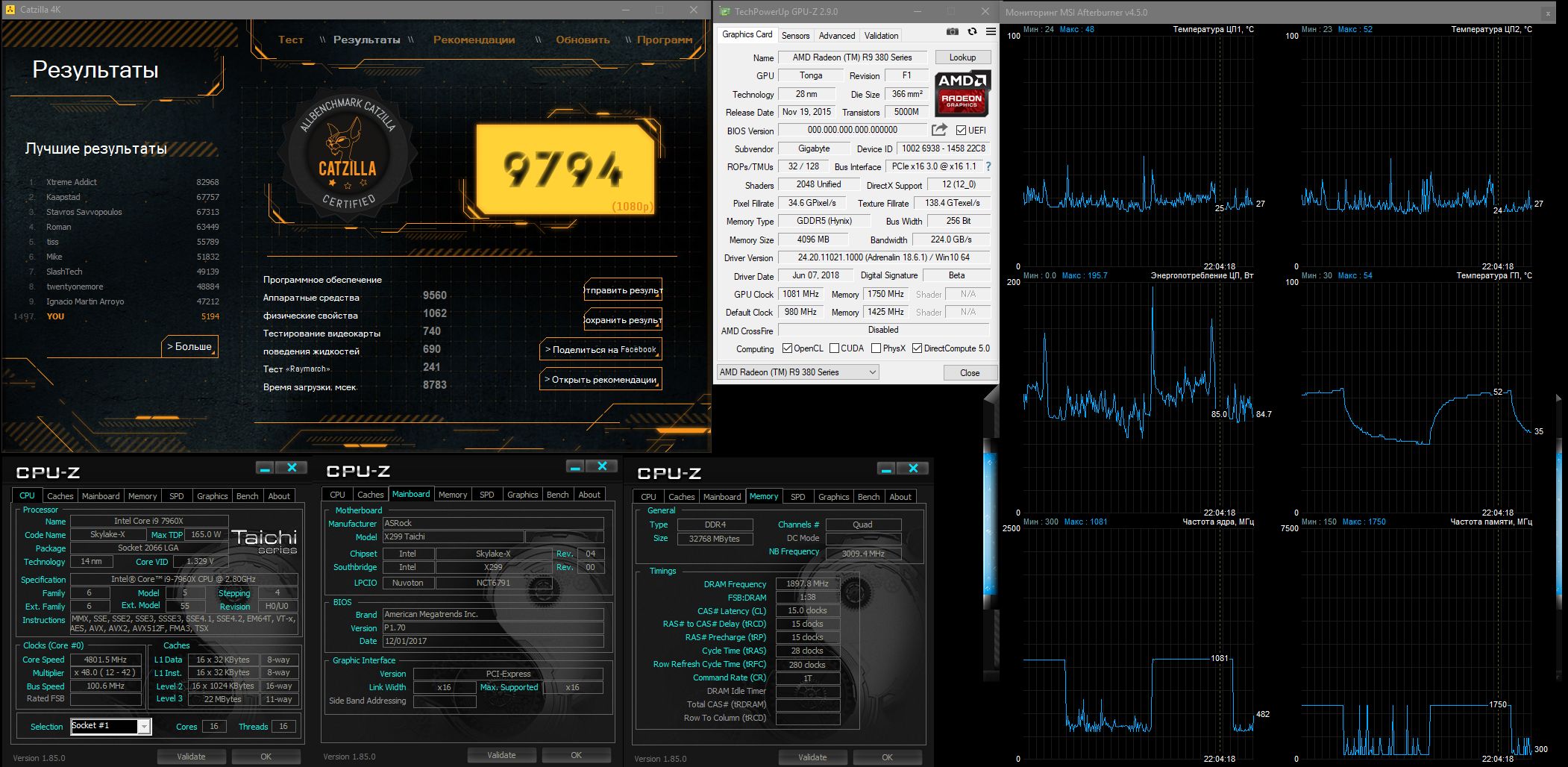Switch to GPU-Z Advanced tab
1568x767 pixels.
[x=837, y=36]
